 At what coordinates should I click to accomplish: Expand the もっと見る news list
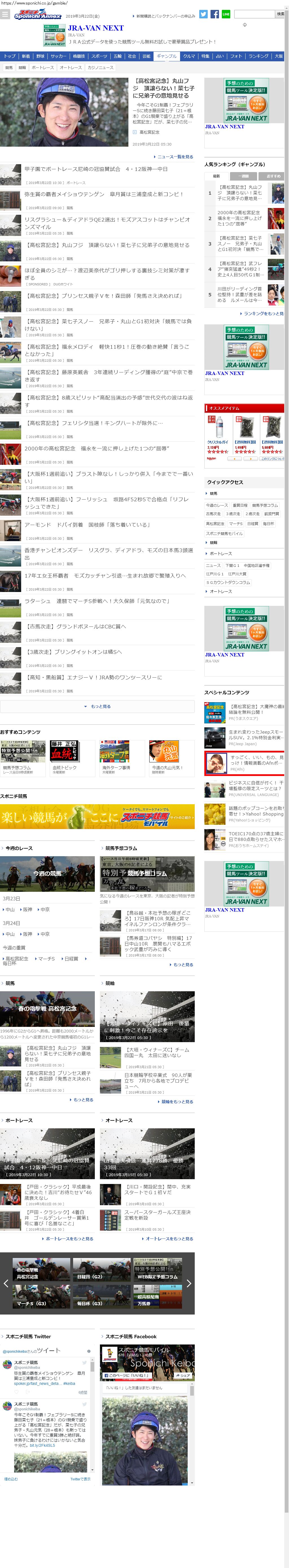[97, 707]
